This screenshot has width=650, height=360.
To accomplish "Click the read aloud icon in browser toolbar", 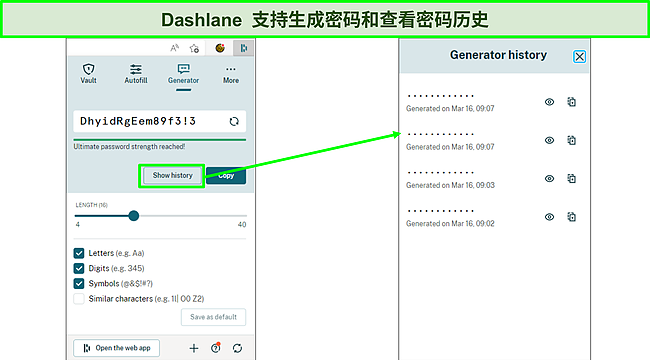I will [x=175, y=48].
